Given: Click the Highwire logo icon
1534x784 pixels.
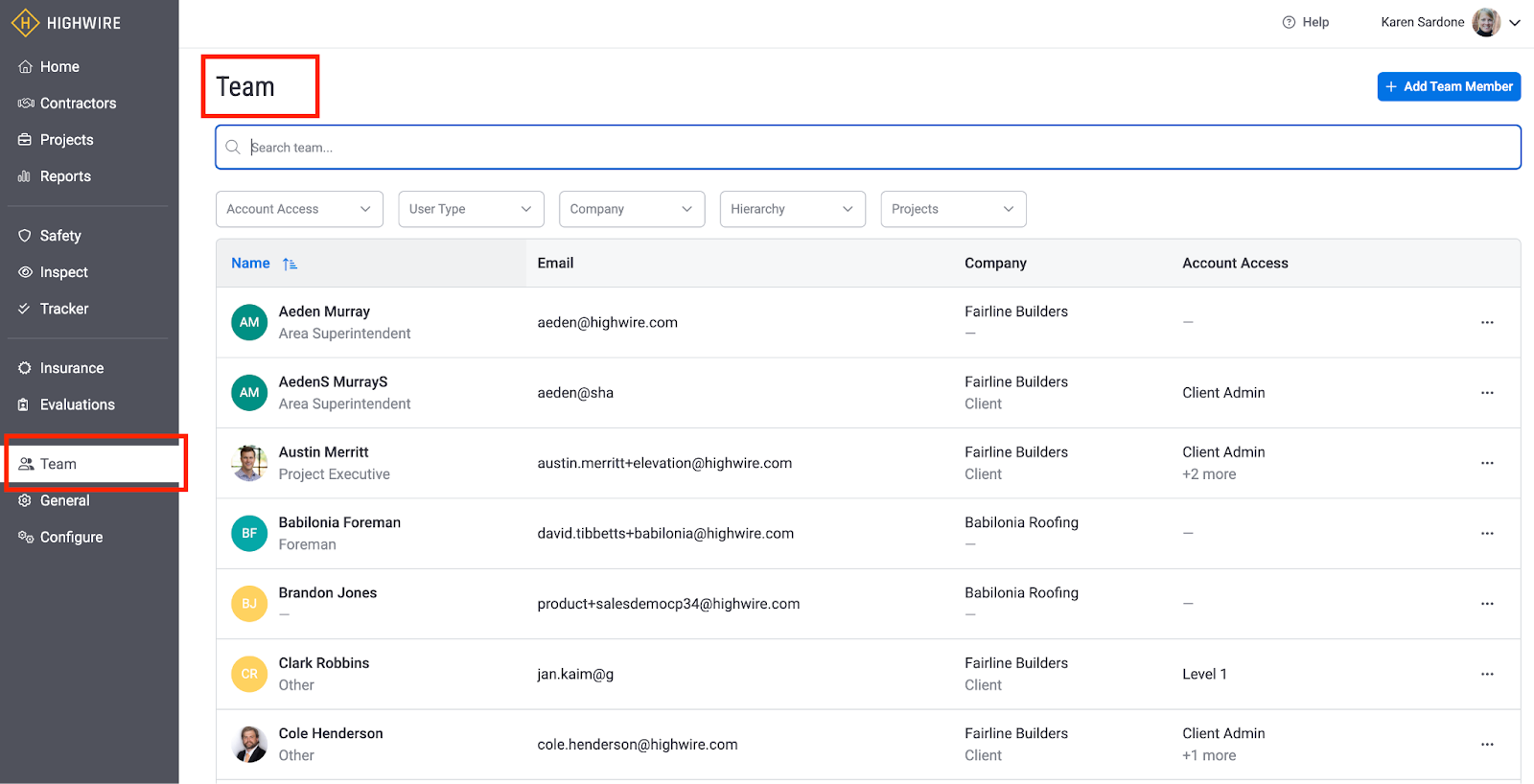Looking at the screenshot, I should tap(25, 22).
